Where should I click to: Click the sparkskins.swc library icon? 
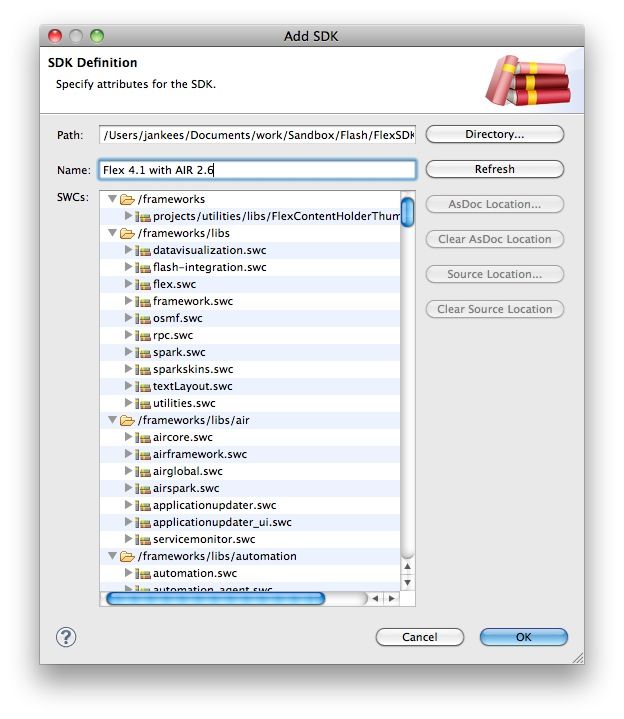point(143,369)
